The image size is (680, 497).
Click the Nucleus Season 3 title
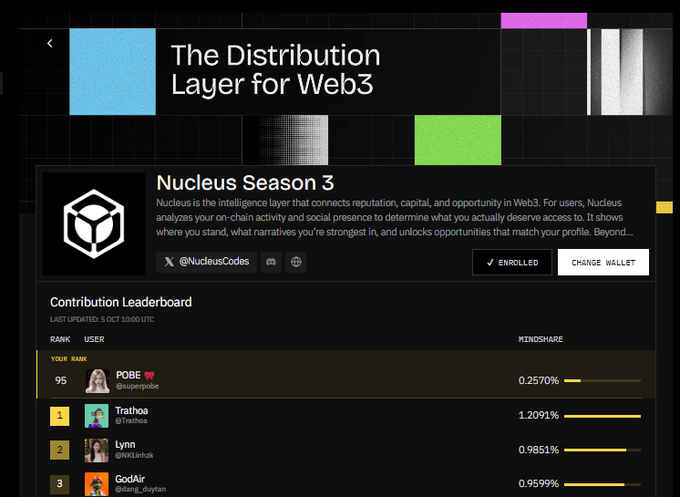pos(245,183)
